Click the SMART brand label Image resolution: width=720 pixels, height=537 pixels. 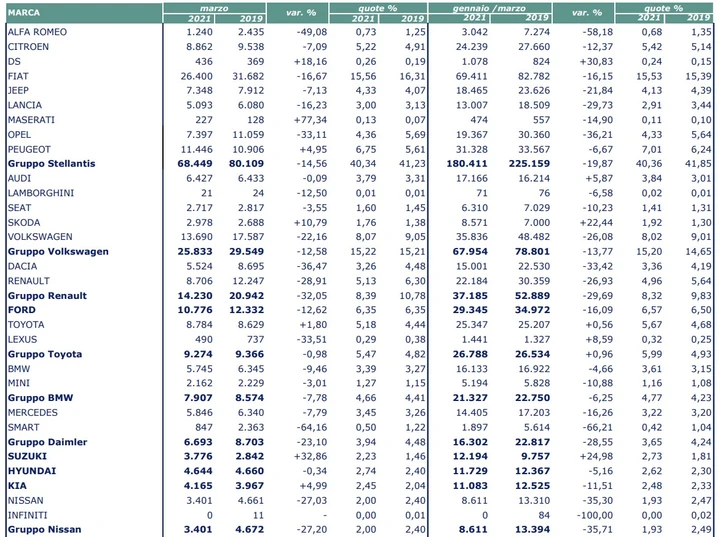click(x=23, y=427)
